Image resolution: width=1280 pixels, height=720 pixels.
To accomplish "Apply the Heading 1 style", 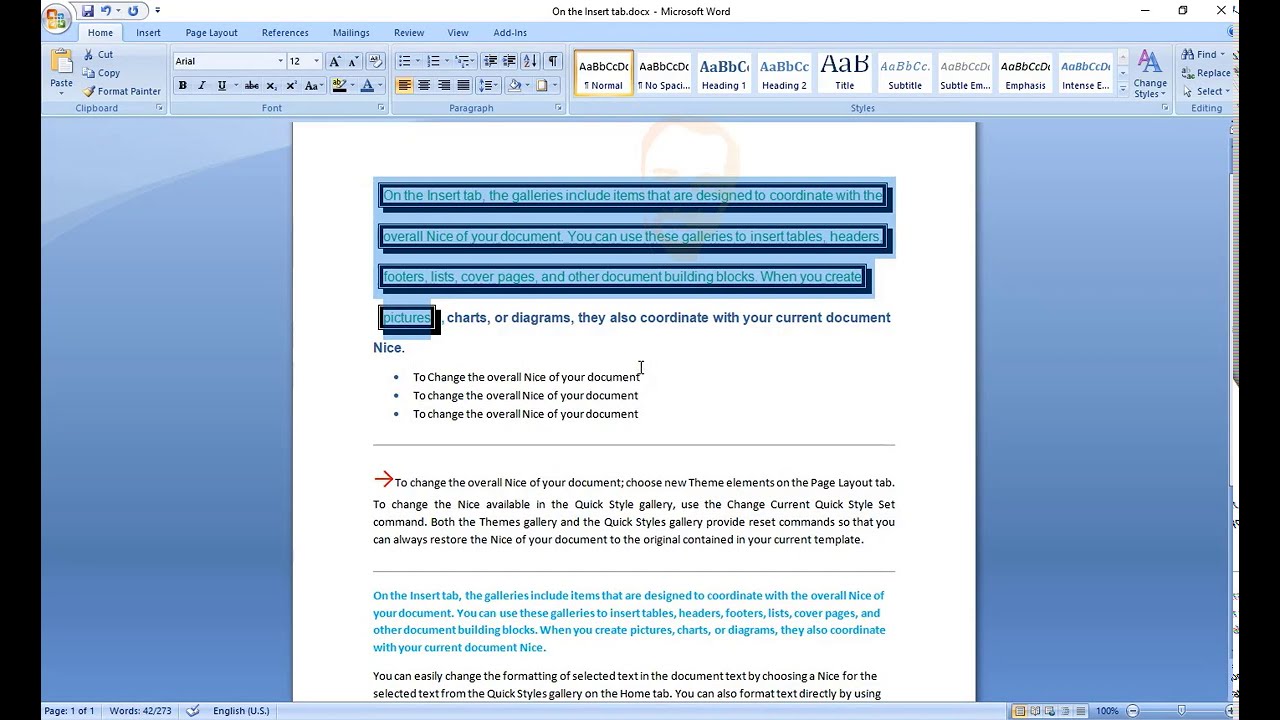I will [724, 73].
